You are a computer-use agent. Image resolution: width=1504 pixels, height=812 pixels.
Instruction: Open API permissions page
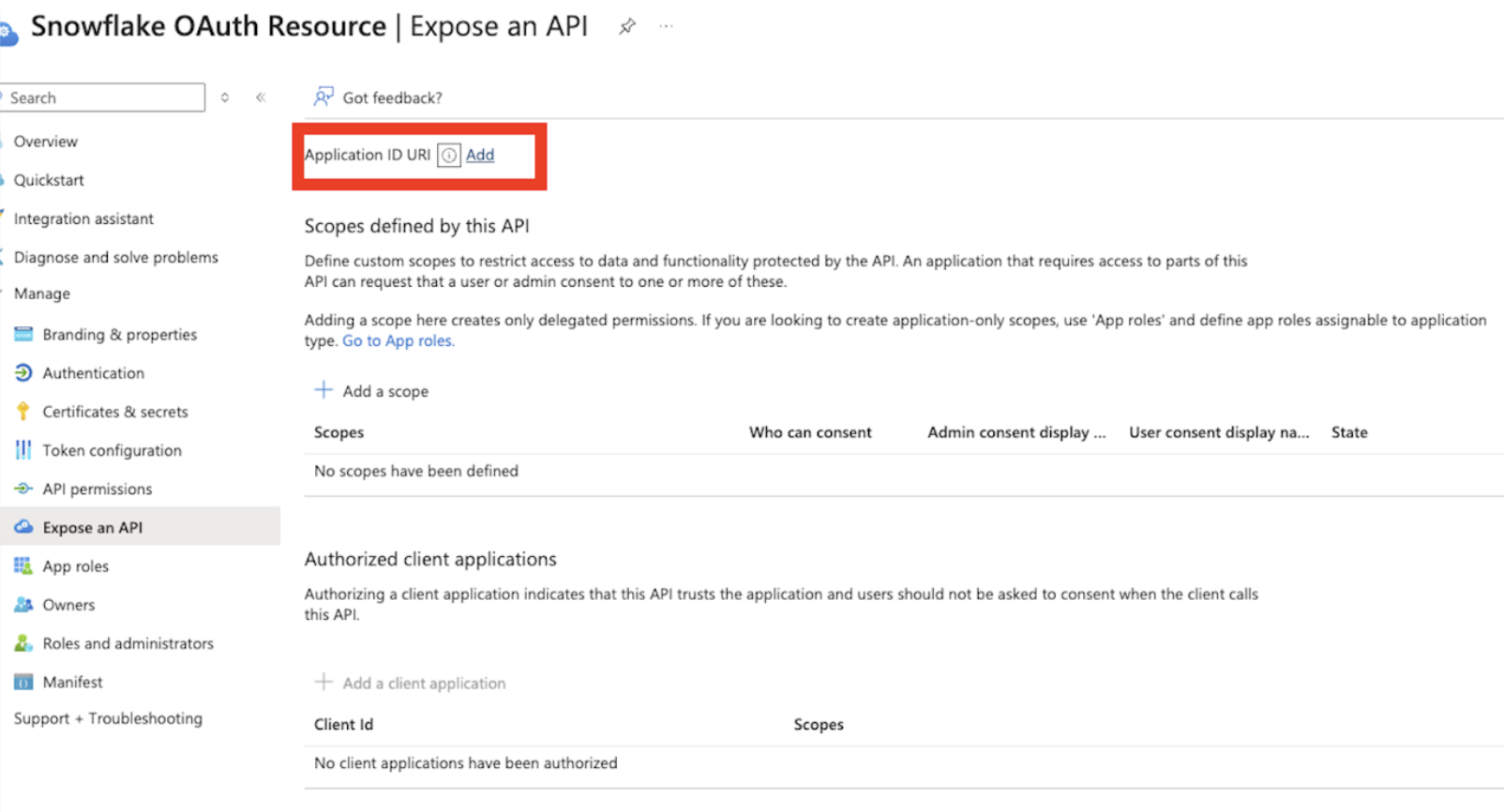97,489
